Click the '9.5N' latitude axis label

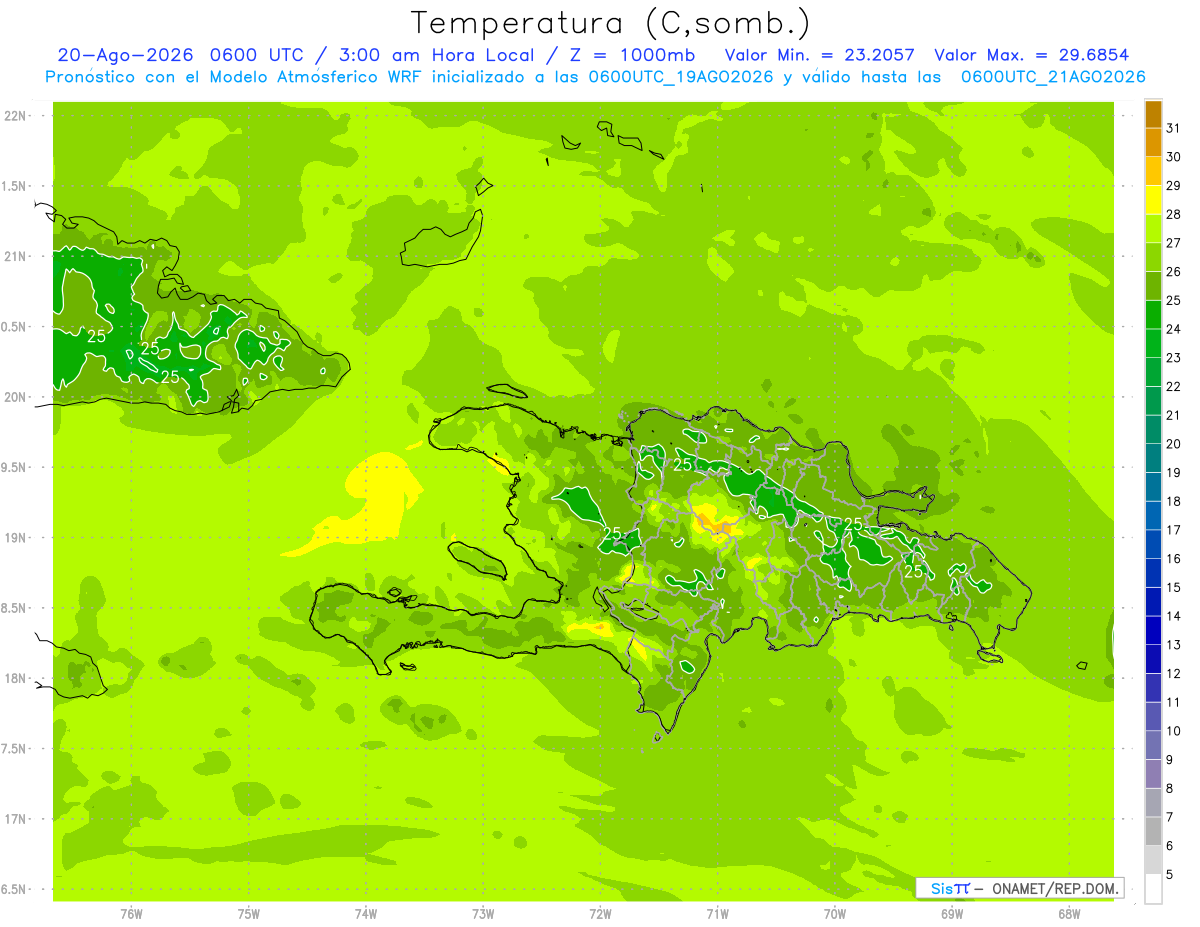15,467
